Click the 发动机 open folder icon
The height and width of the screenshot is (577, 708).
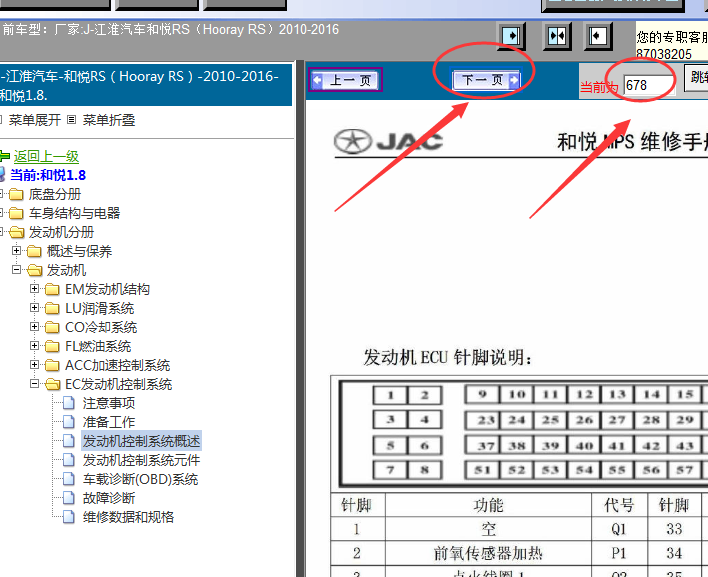(x=34, y=270)
